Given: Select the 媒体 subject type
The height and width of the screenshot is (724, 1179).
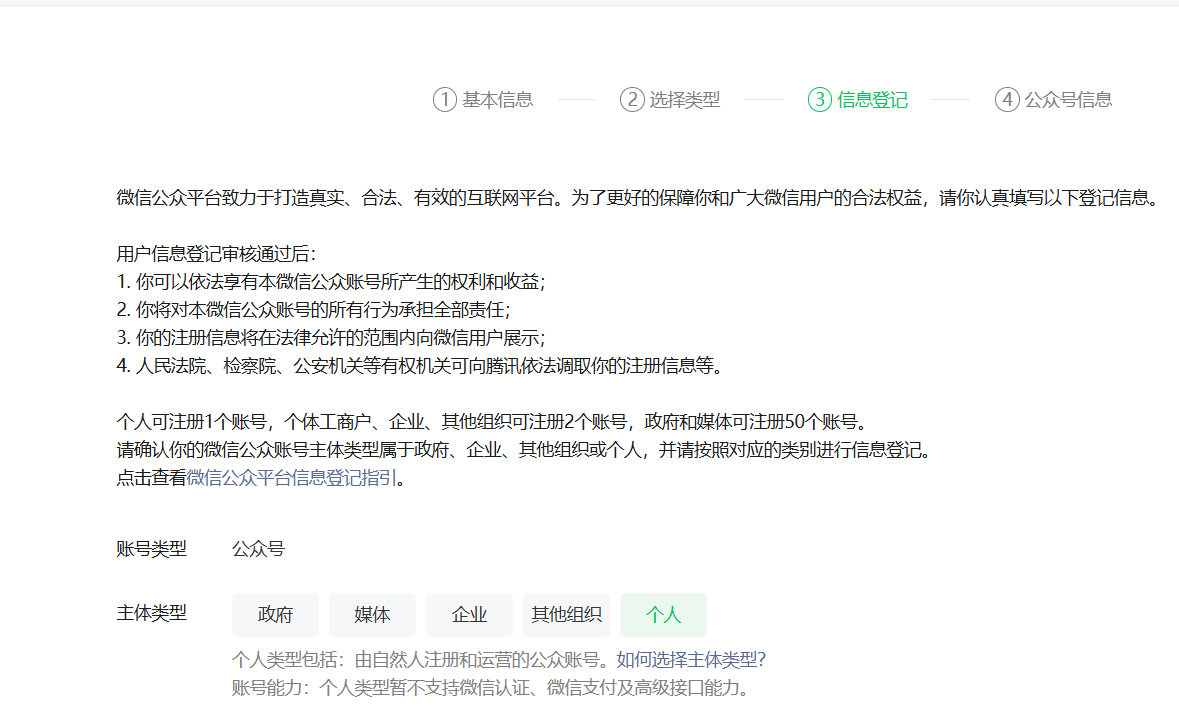Looking at the screenshot, I should coord(372,615).
